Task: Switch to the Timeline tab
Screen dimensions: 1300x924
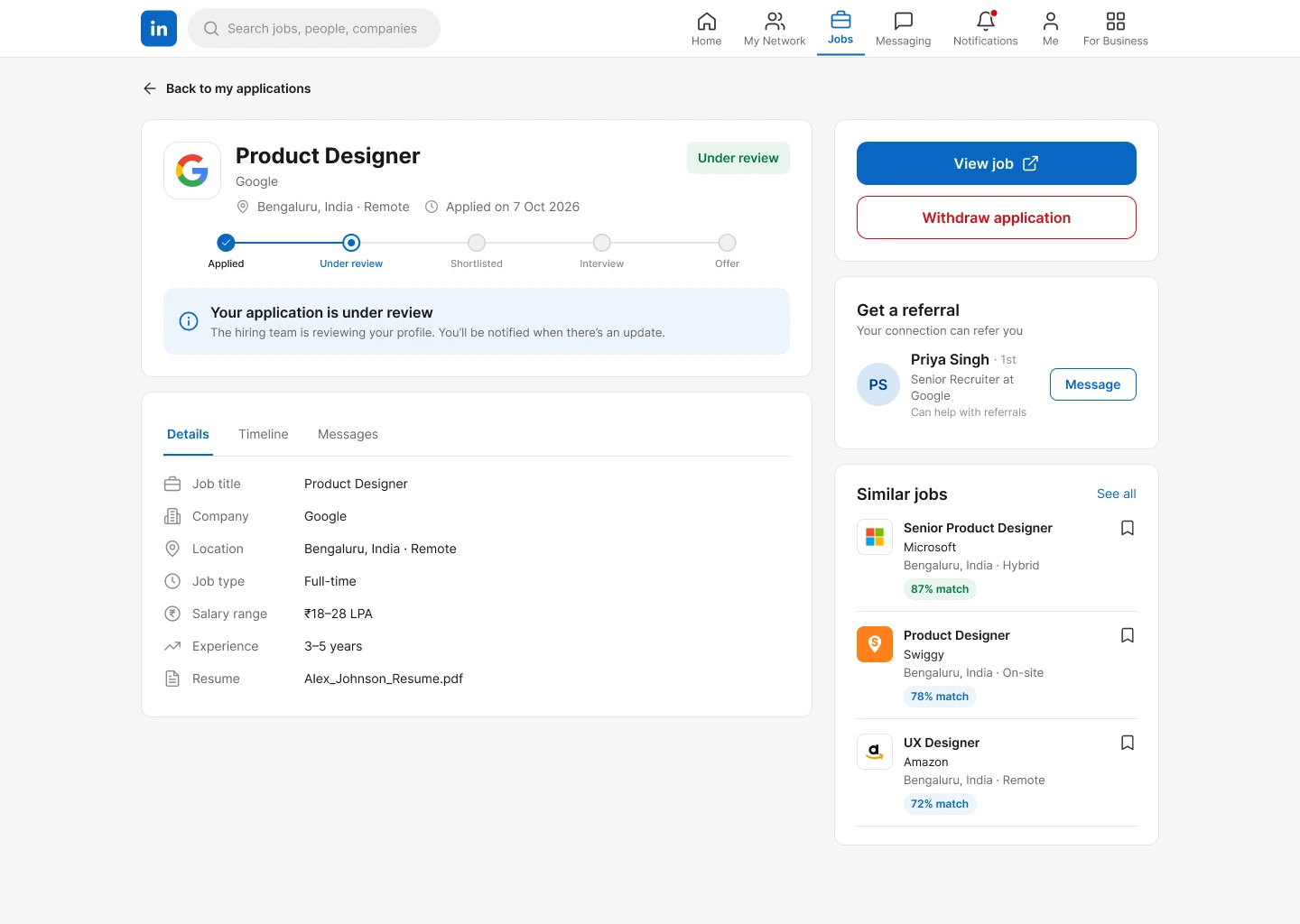Action: click(x=264, y=434)
